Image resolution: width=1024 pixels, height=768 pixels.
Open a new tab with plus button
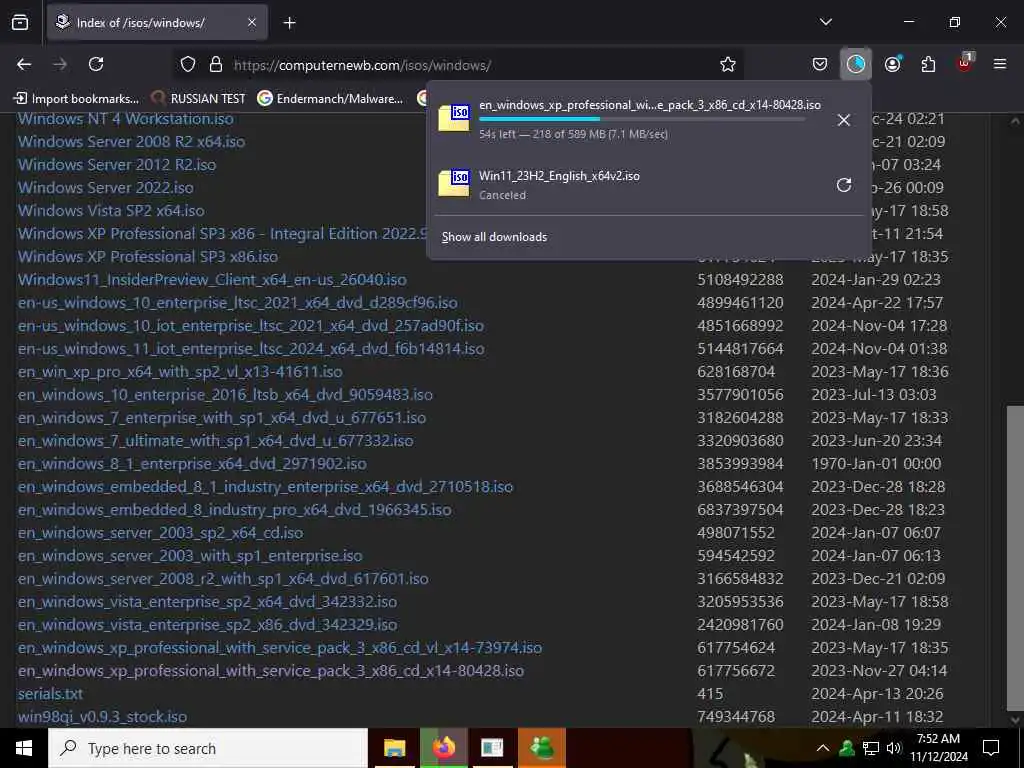[x=290, y=23]
